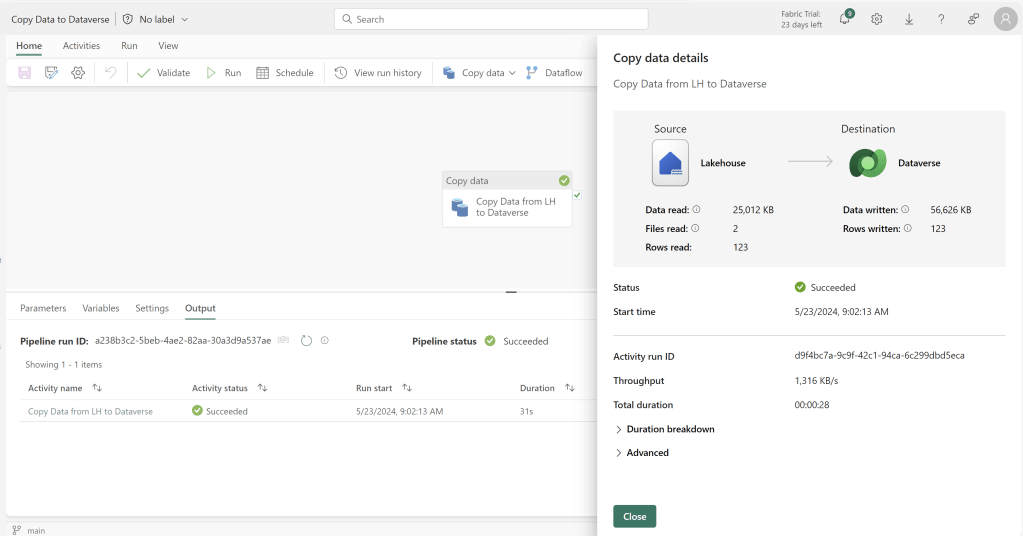Open the notifications bell

tap(844, 19)
